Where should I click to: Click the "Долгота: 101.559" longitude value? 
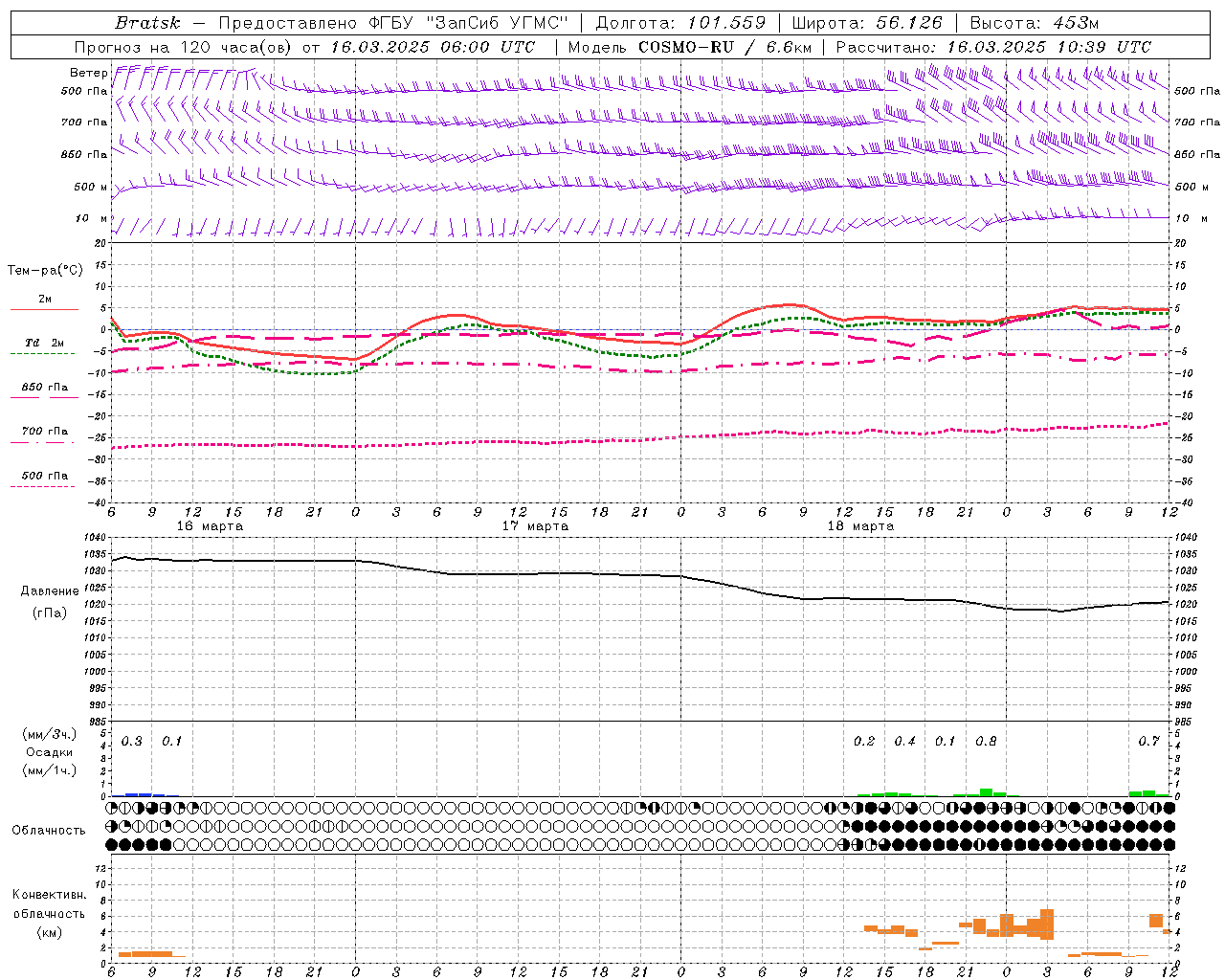click(x=681, y=23)
